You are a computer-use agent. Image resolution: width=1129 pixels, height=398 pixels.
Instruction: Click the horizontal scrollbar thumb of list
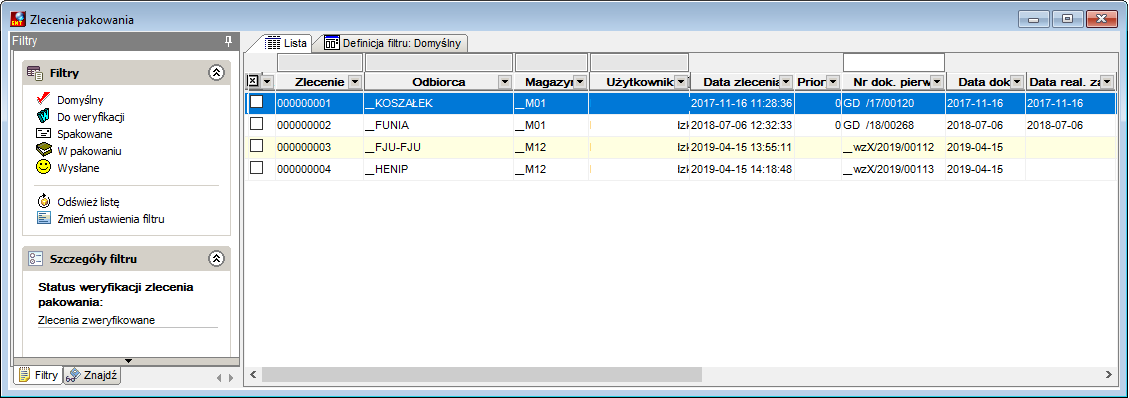pyautogui.click(x=481, y=374)
